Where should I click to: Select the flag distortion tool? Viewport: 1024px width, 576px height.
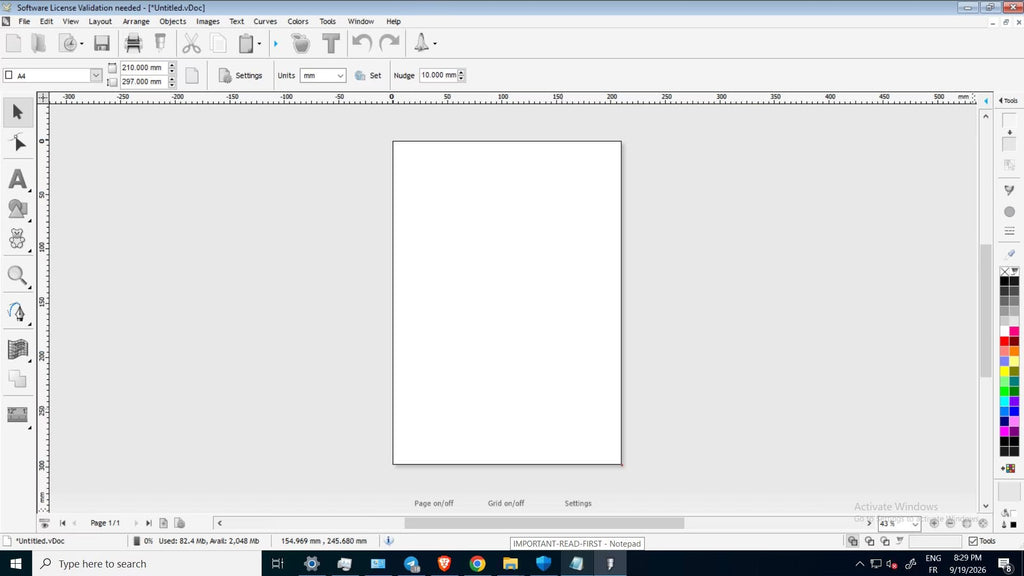(x=18, y=349)
